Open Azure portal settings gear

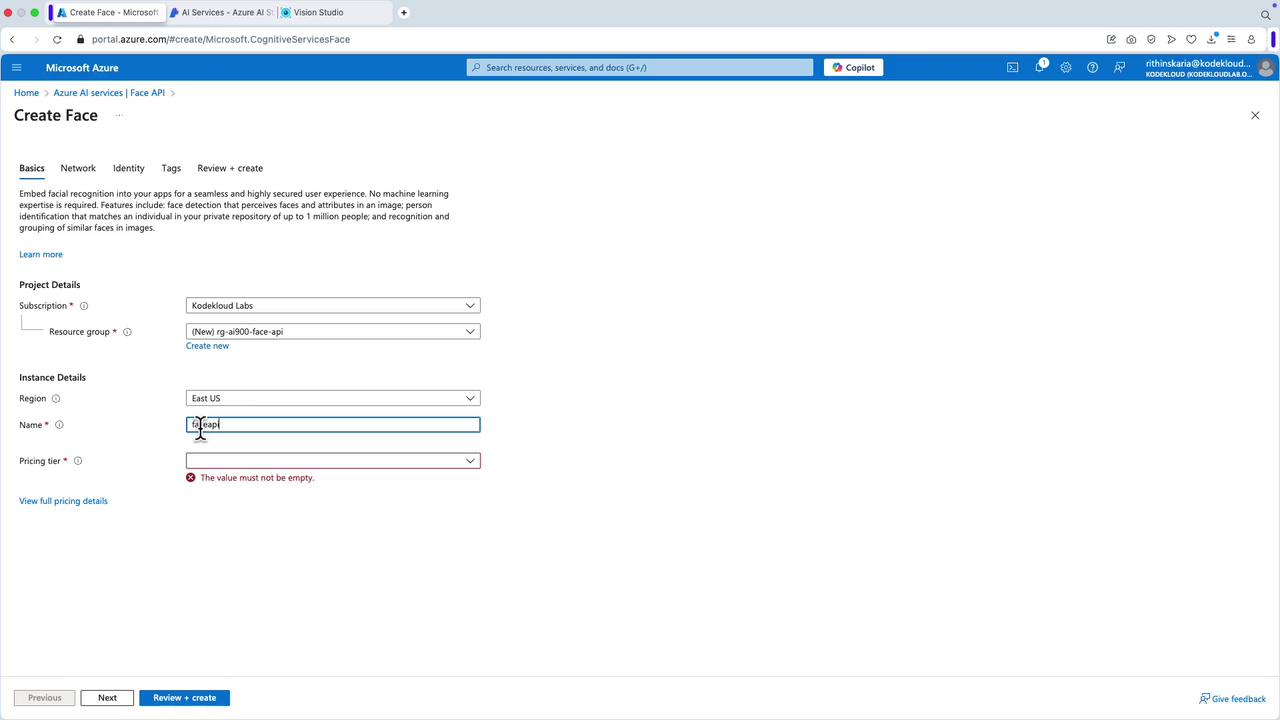point(1066,68)
